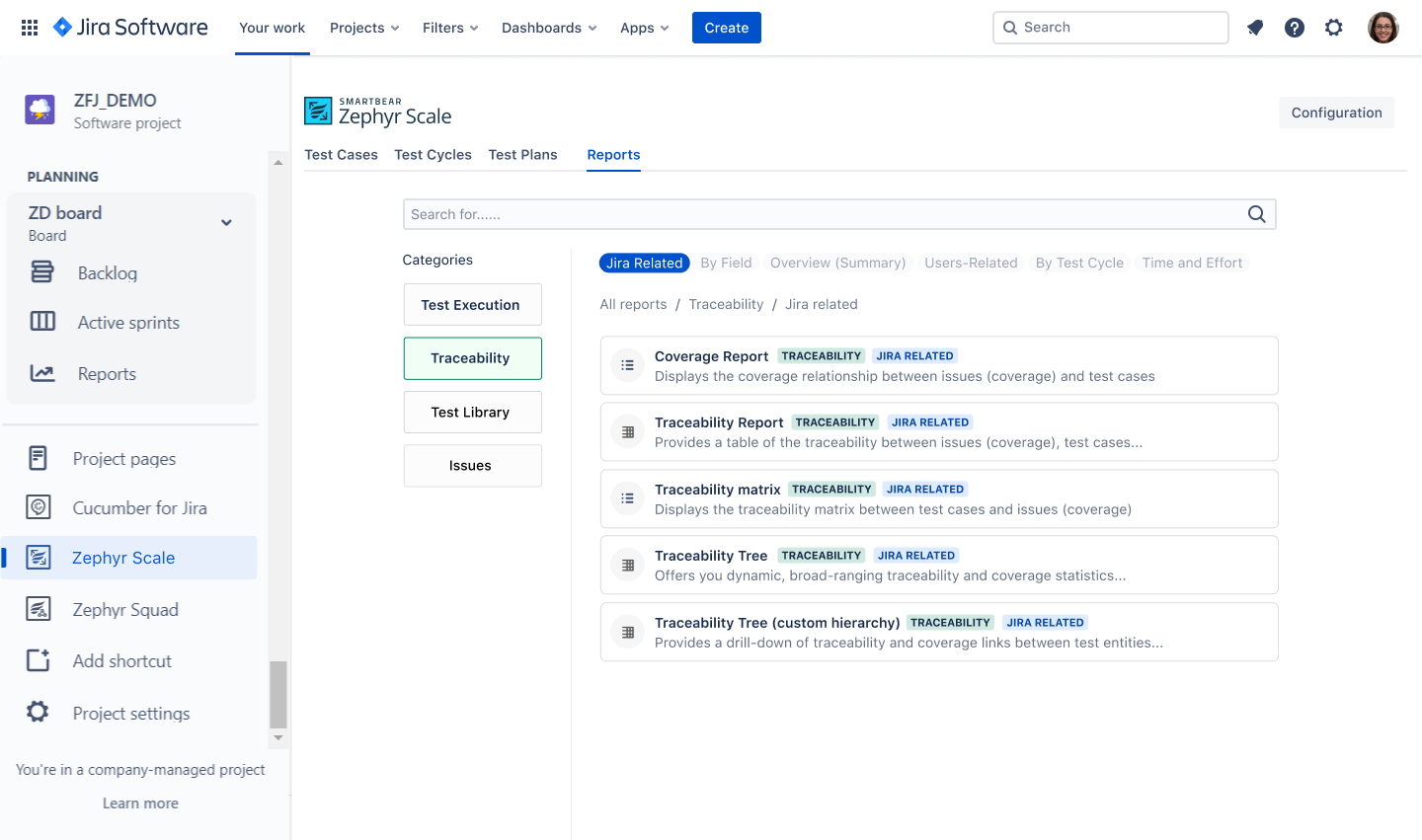Click the ZFJ_DEMO project avatar icon
The image size is (1422, 840).
click(x=40, y=110)
